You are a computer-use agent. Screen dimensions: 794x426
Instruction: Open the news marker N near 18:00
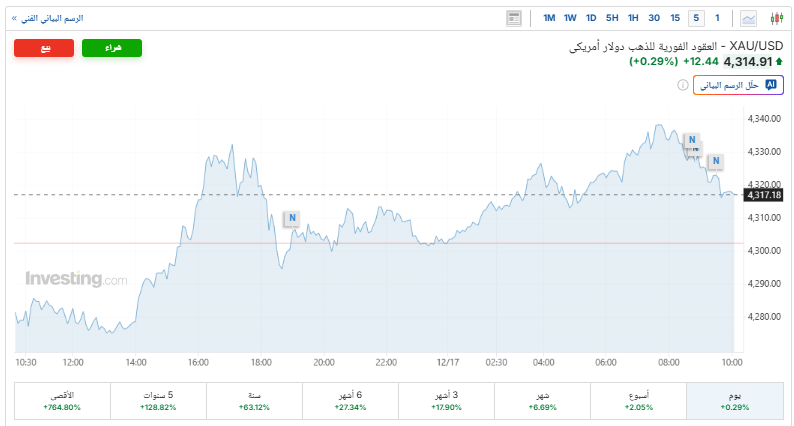[292, 218]
